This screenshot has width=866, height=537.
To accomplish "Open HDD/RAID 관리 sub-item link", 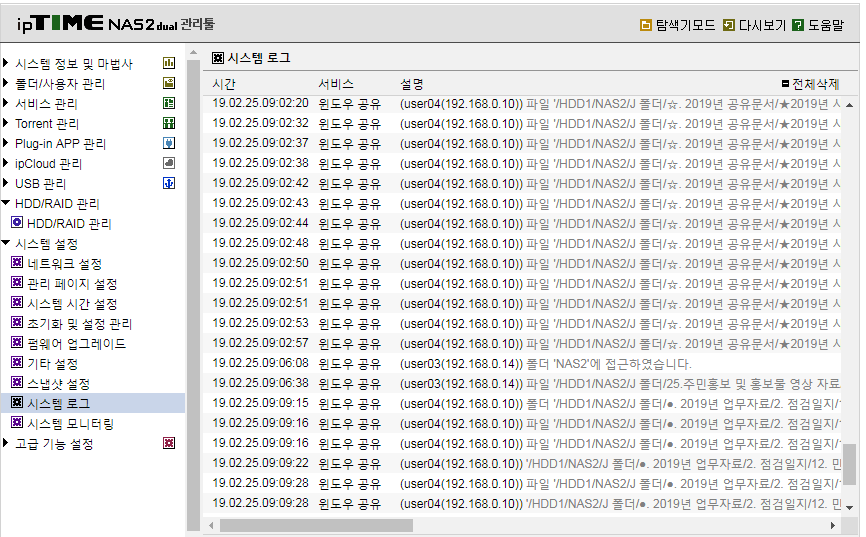I will 69,223.
